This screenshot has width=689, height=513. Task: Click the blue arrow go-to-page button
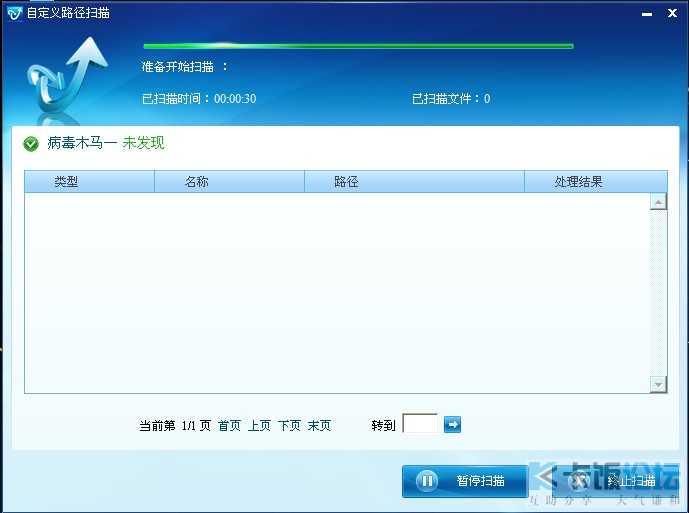pos(452,425)
